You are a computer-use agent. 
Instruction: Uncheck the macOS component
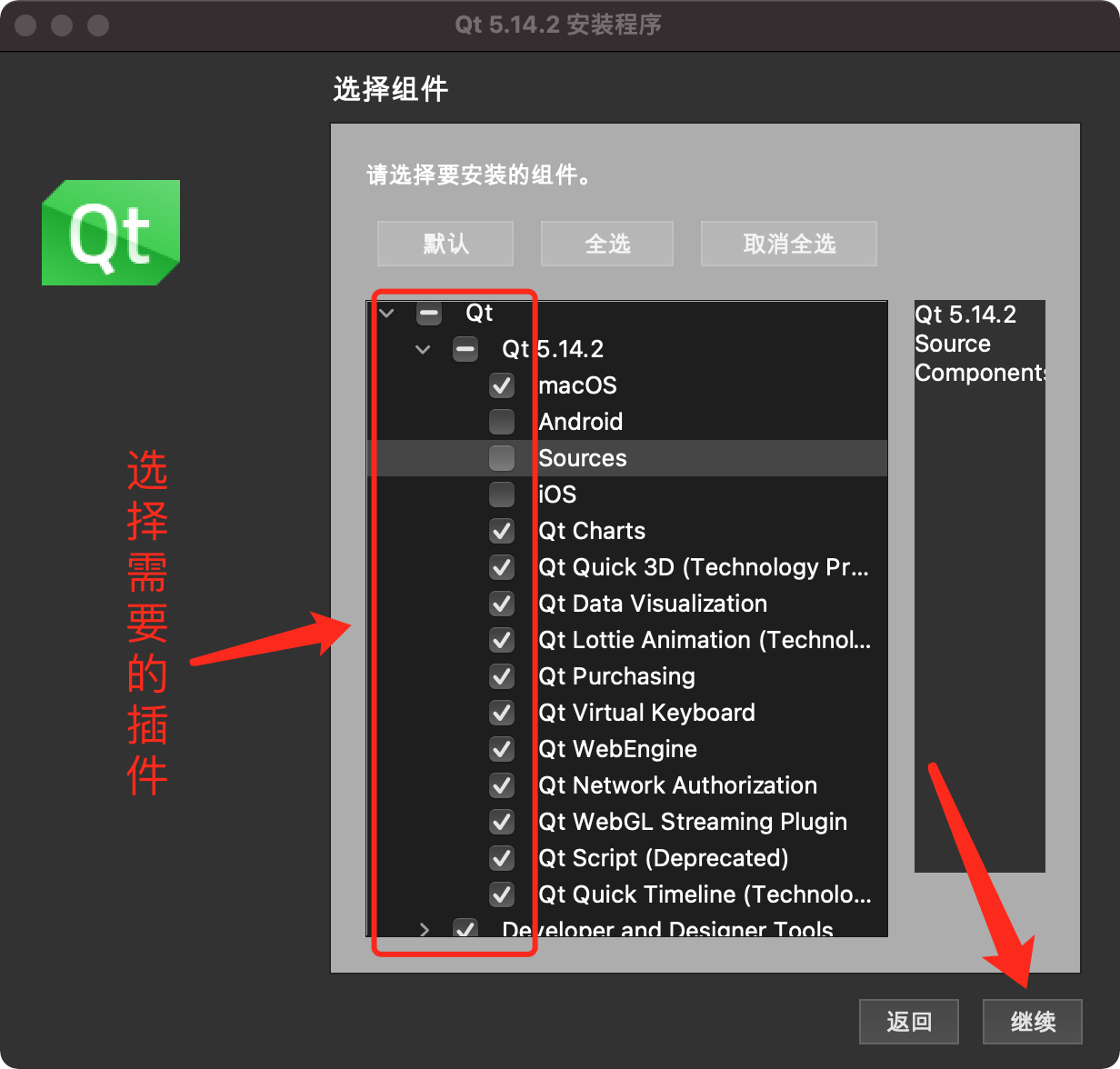tap(502, 385)
